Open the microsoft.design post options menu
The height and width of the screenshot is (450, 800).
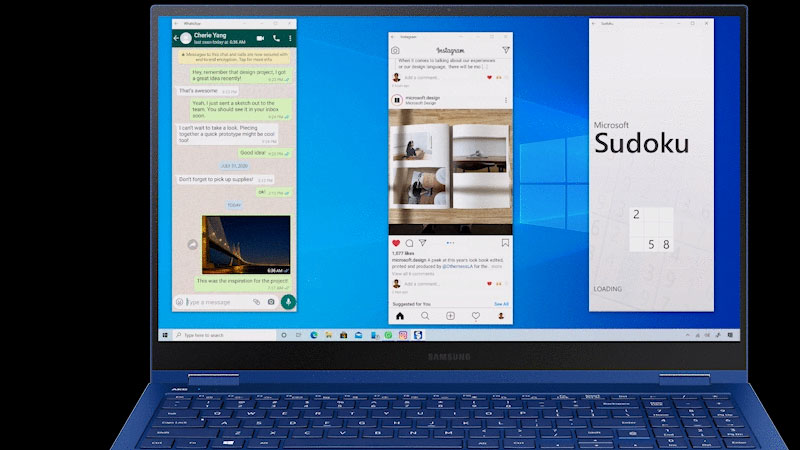[x=506, y=100]
